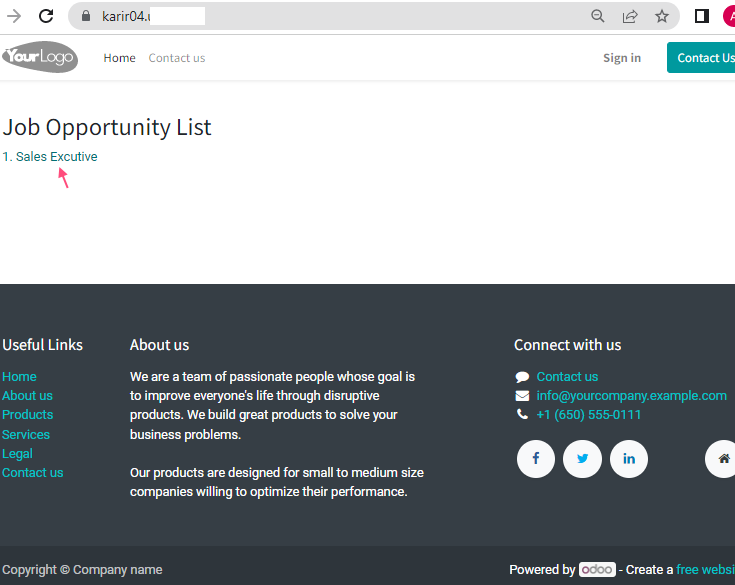Click the teal Contact Us button

702,58
